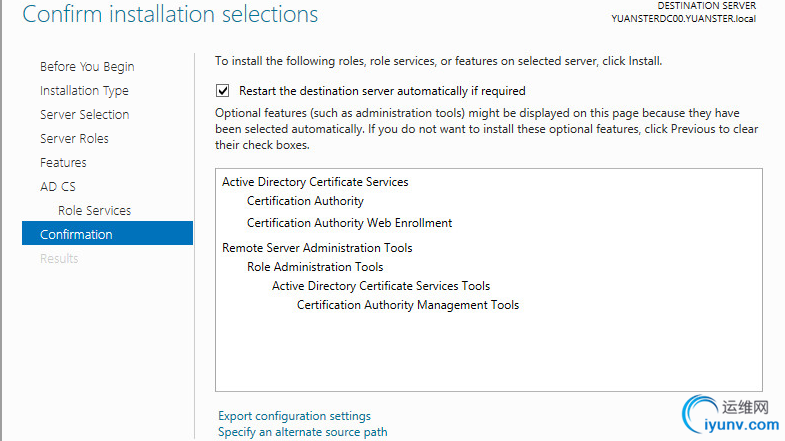Select the highlighted Confirmation step
This screenshot has height=441, width=785.
coord(76,235)
